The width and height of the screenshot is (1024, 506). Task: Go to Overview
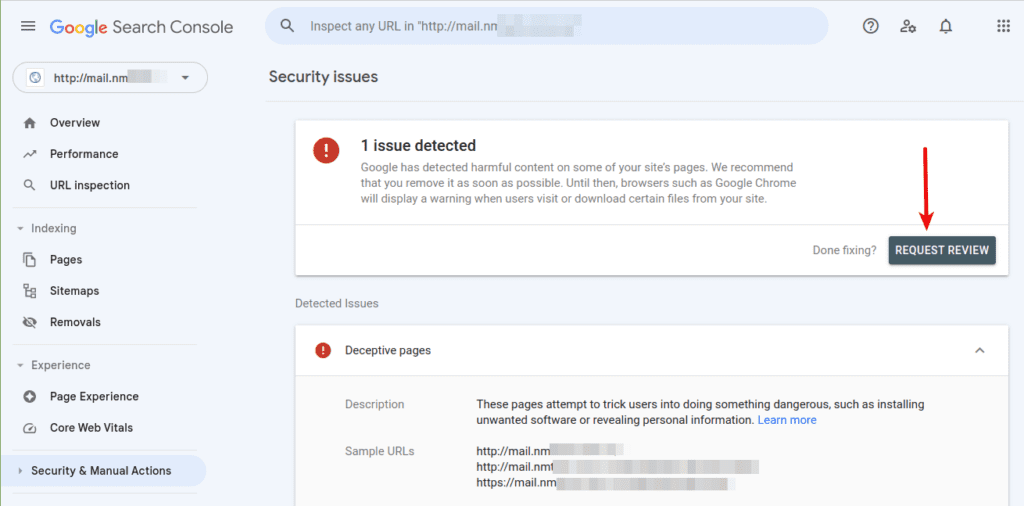coord(75,123)
